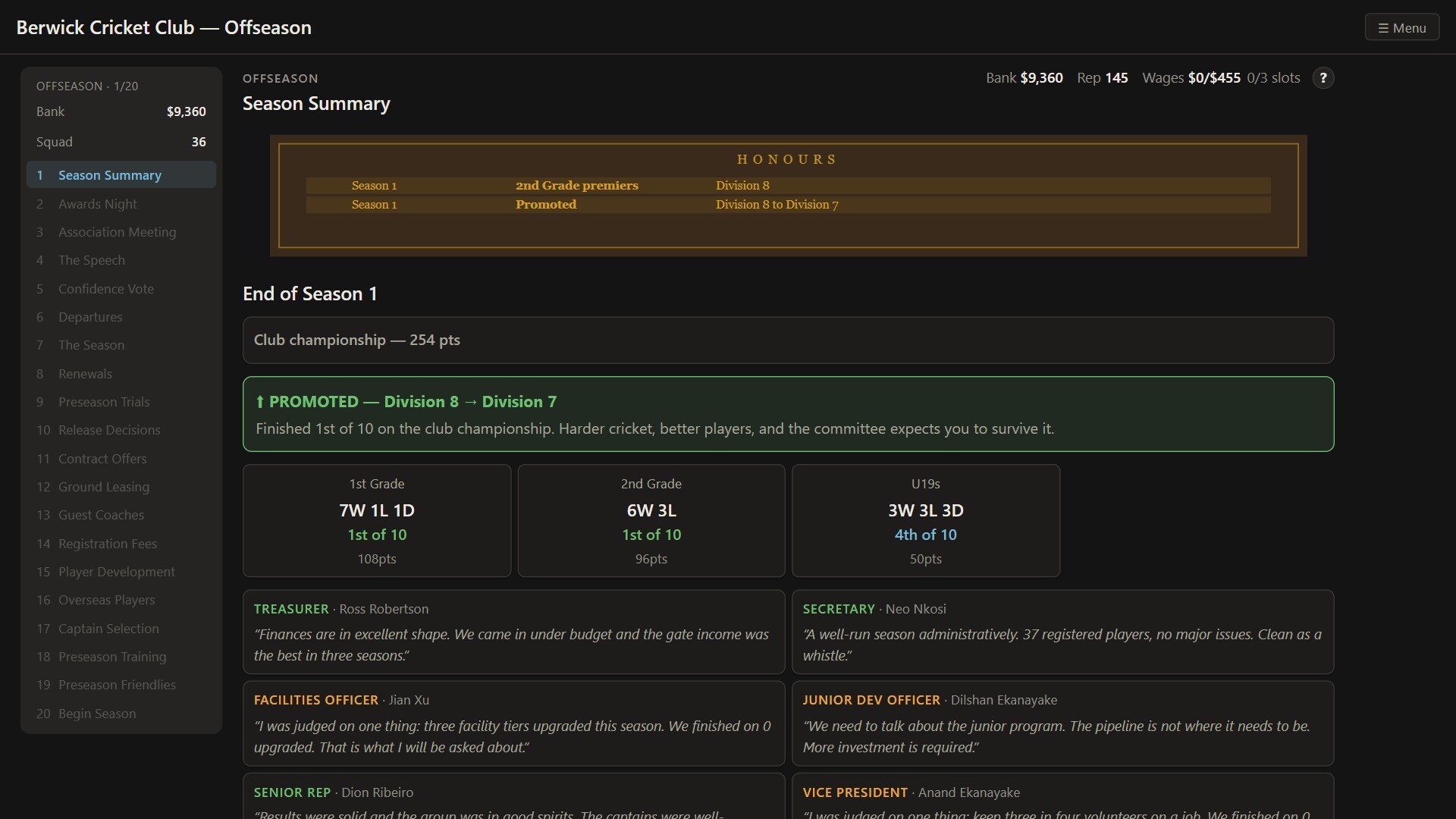
Task: Select Confidence Vote step
Action: point(121,289)
